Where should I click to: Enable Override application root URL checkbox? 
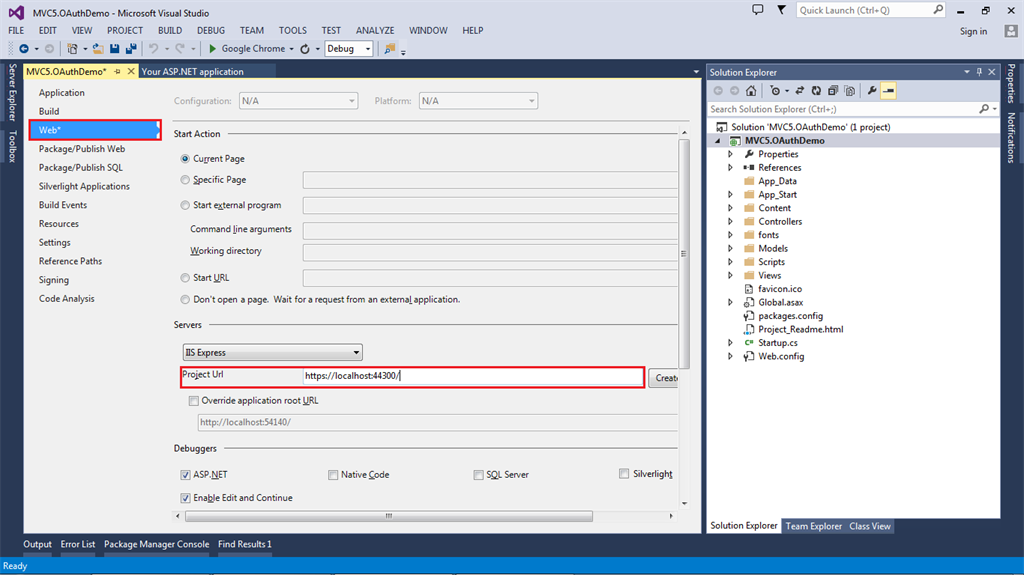[194, 401]
